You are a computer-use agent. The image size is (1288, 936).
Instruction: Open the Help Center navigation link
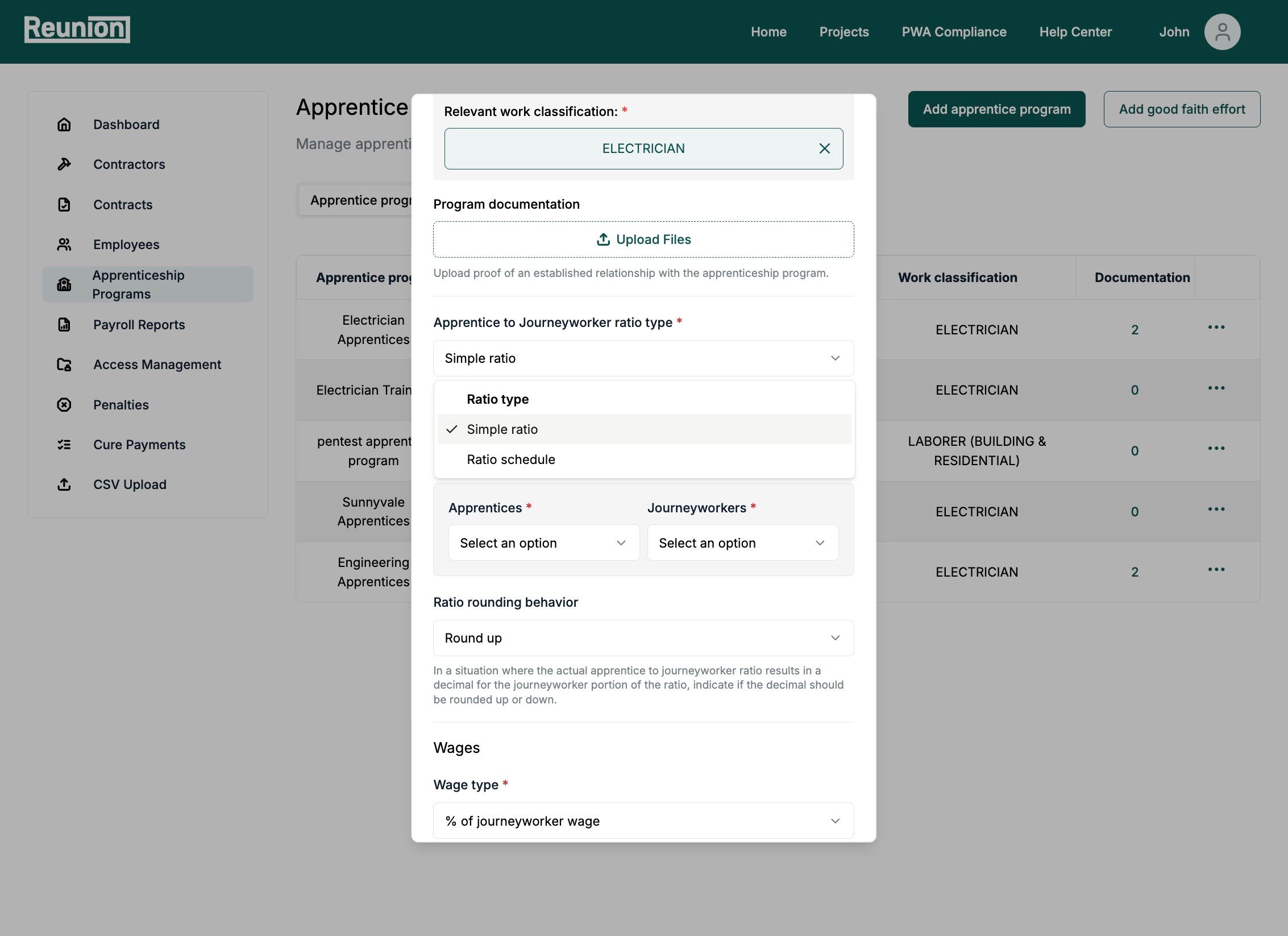click(x=1075, y=32)
